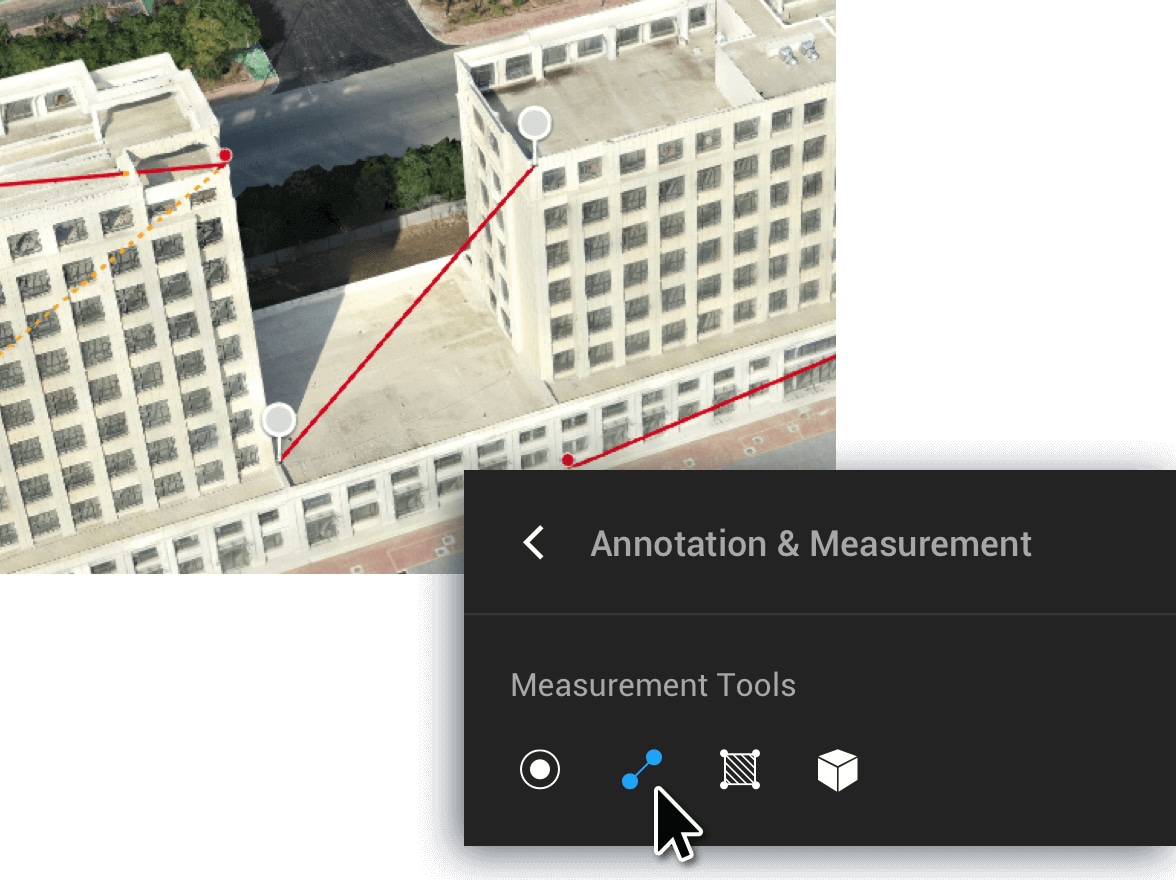This screenshot has height=880, width=1176.
Task: Click the Measurement Tools section label
Action: click(653, 685)
